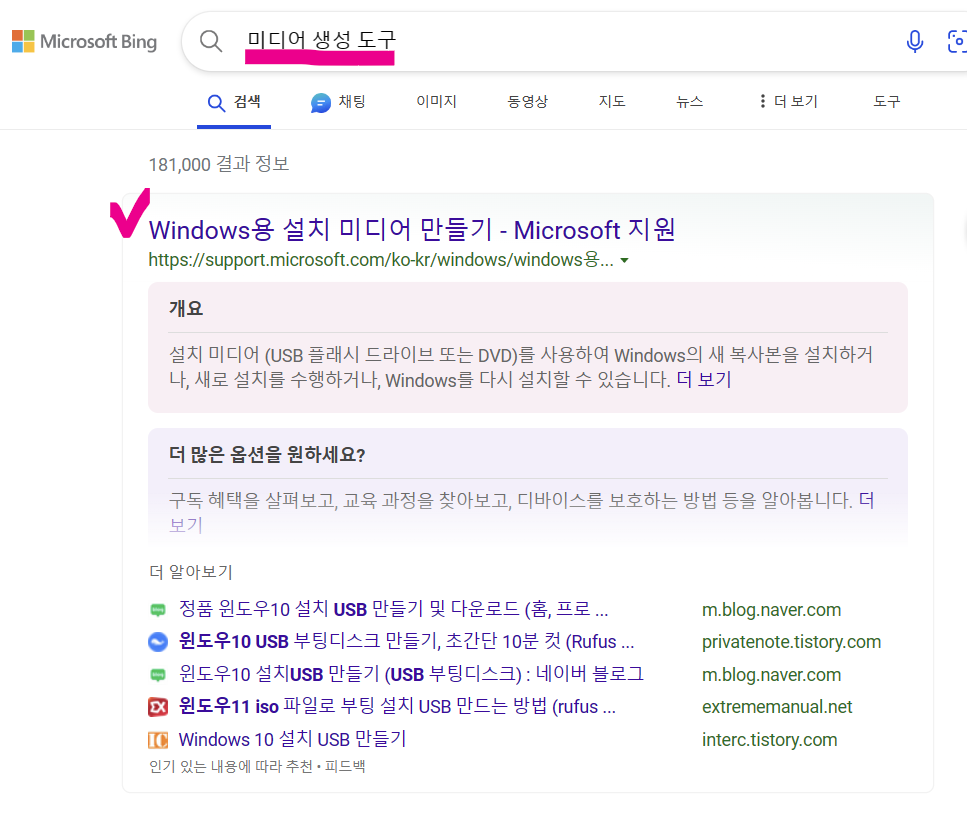967x821 pixels.
Task: Click the 더 많은 옵션을 원하세요? heading
Action: (x=267, y=455)
